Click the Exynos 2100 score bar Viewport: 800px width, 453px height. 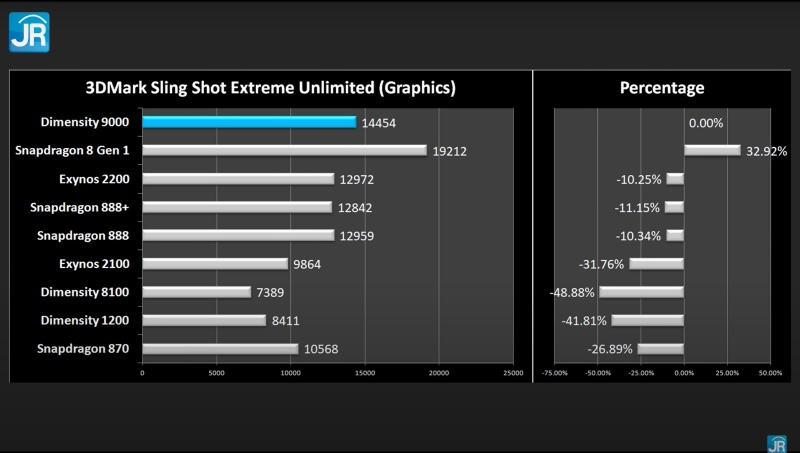215,264
